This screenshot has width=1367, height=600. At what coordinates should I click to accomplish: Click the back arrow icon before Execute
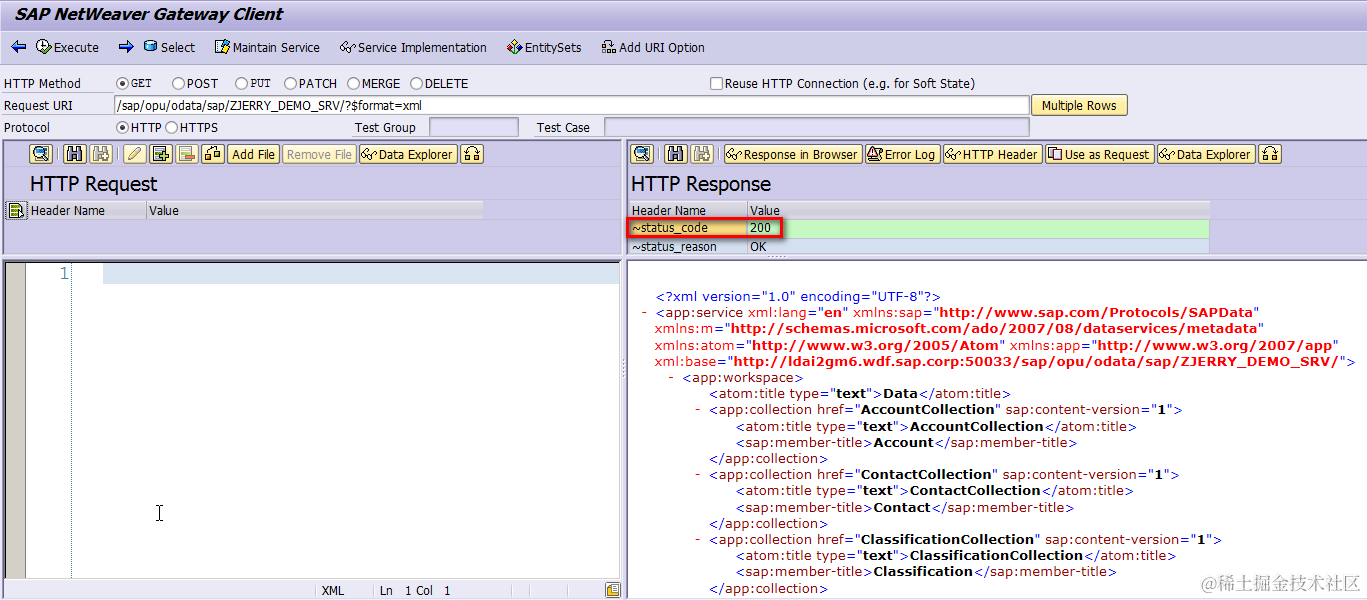click(19, 47)
